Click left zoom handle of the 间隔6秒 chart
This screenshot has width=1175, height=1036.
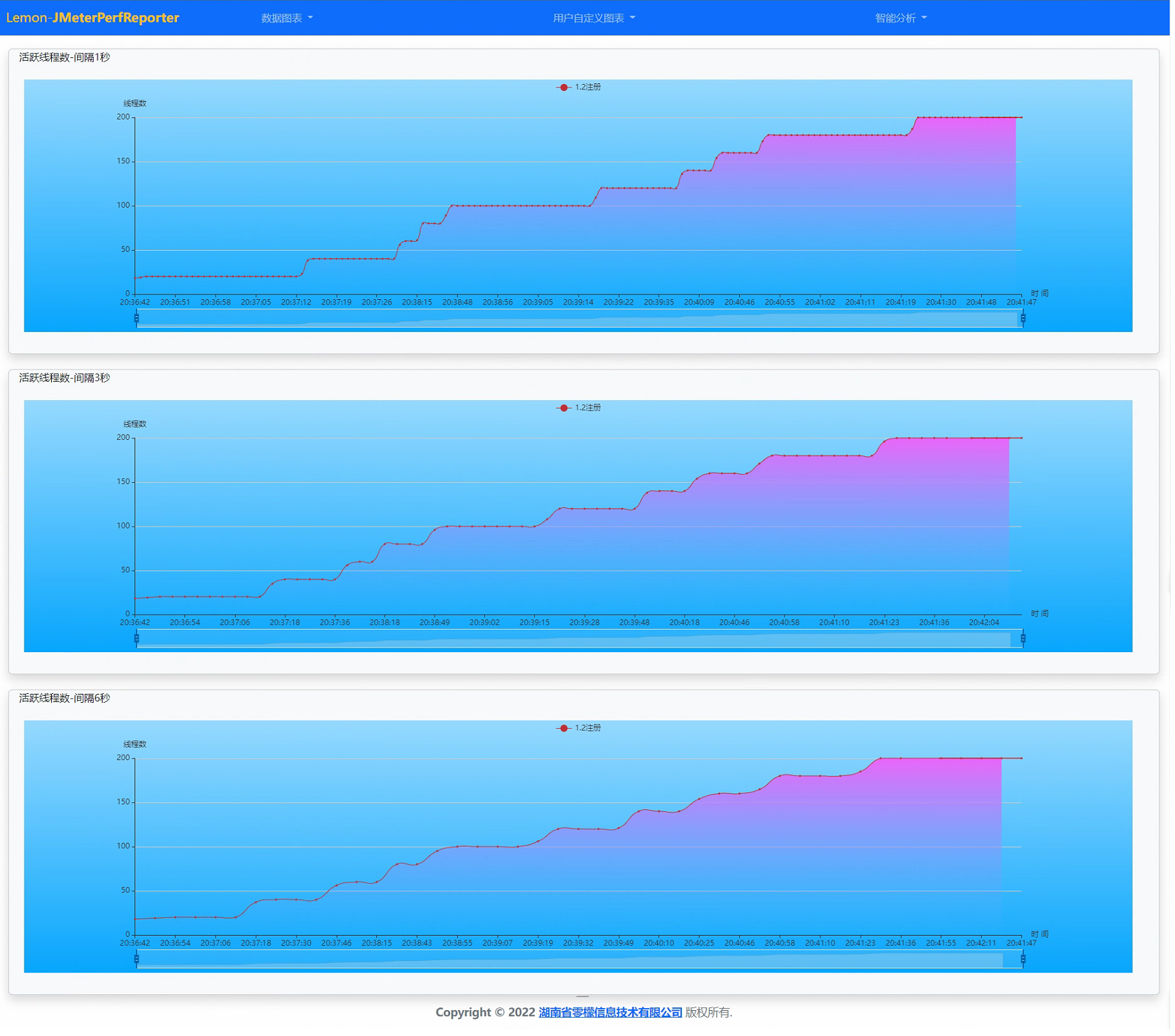click(x=137, y=959)
